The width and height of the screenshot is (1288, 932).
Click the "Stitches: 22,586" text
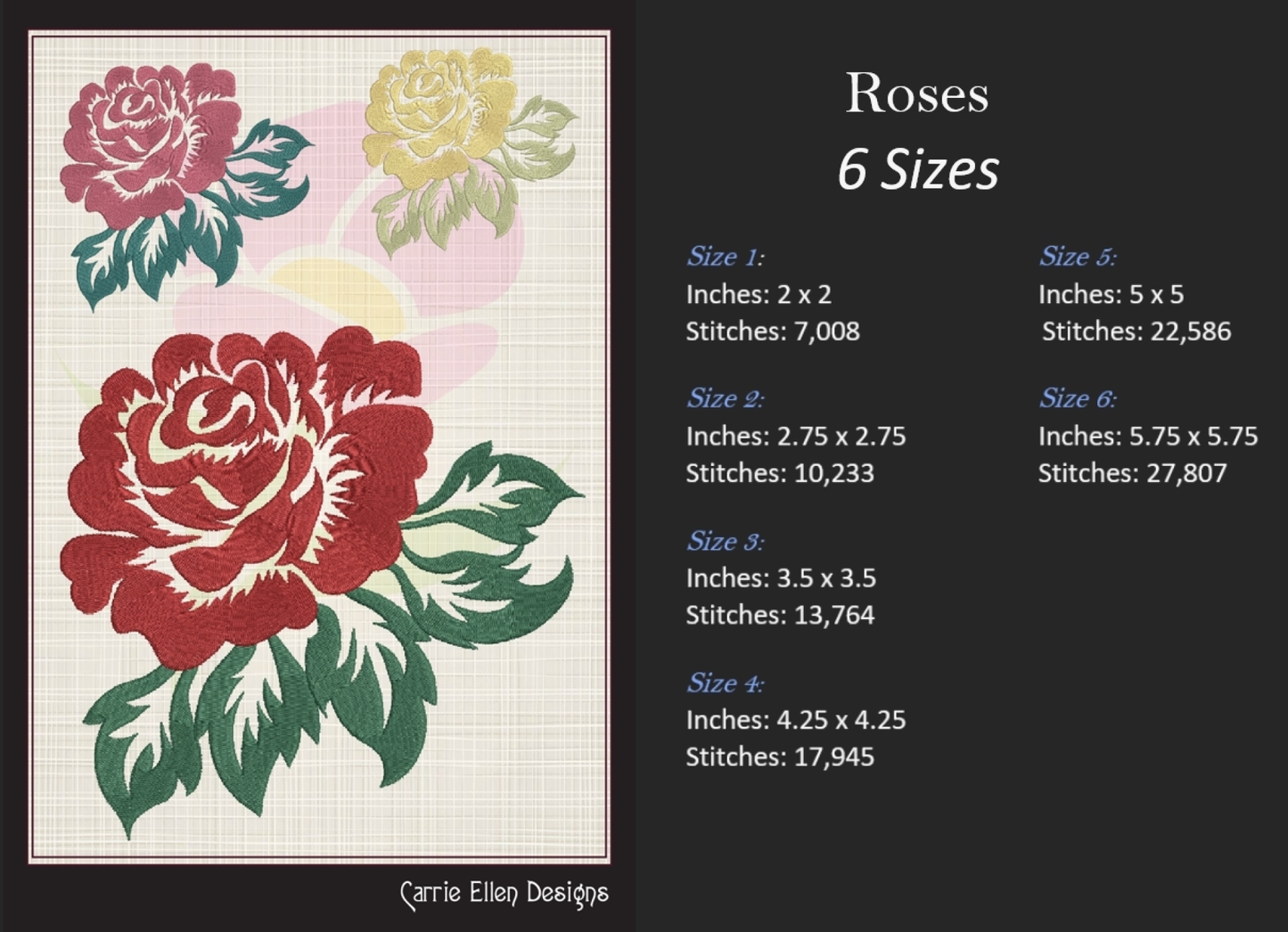(x=1136, y=331)
